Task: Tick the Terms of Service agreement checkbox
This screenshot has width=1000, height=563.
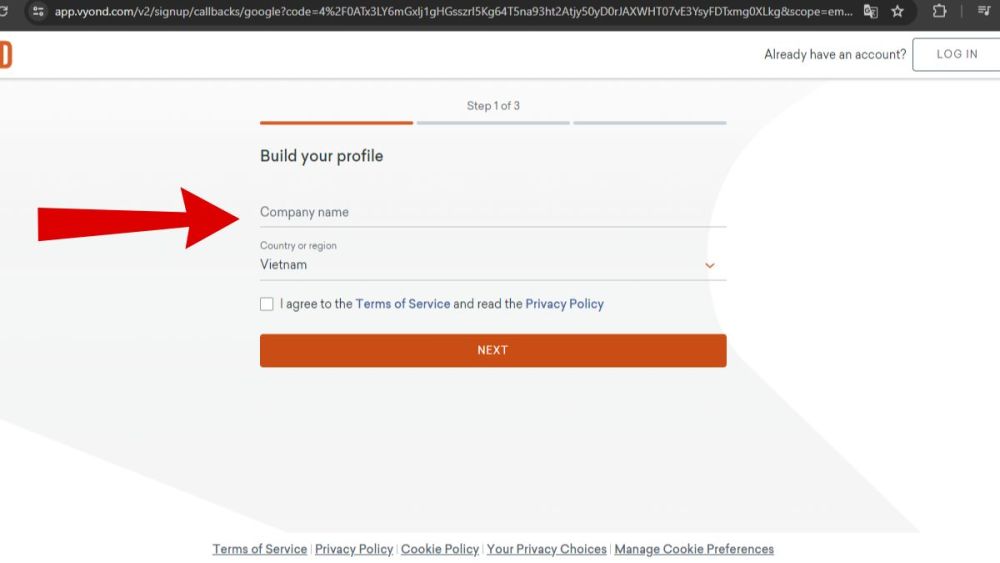Action: click(267, 304)
